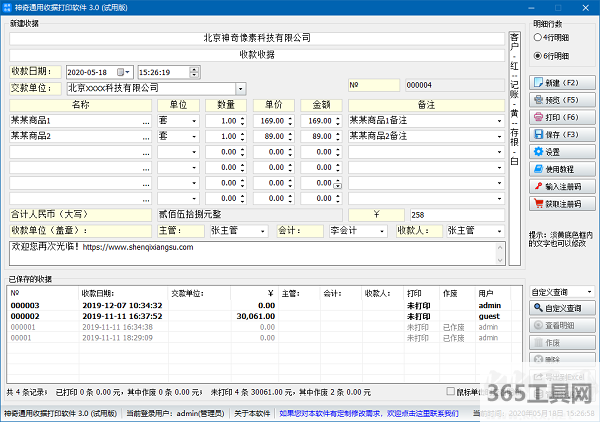This screenshot has height=422, width=600.
Task: Expand the 交款单位 payer dropdown
Action: 240,88
